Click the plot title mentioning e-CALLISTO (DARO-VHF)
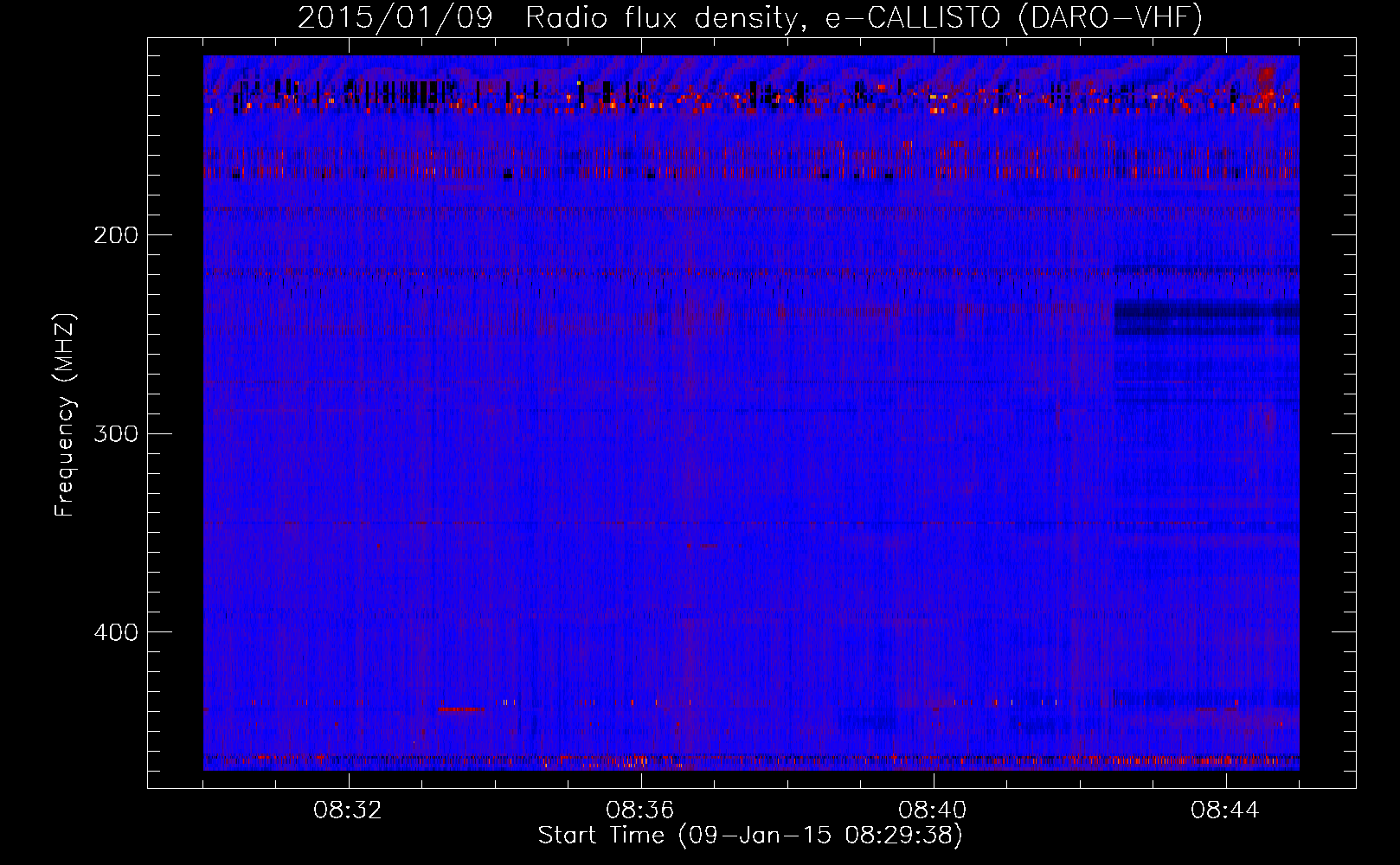The width and height of the screenshot is (1400, 865). click(x=750, y=17)
